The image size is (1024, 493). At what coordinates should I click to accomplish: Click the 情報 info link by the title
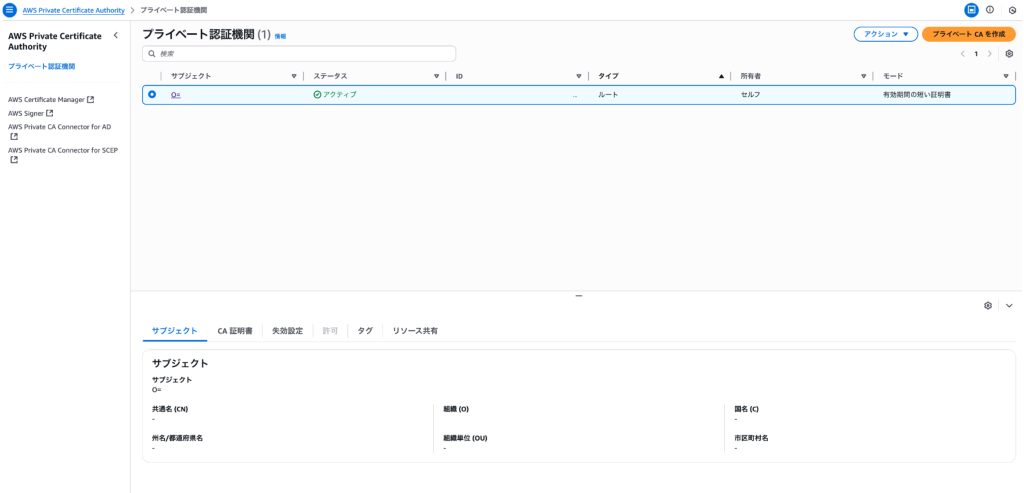click(x=280, y=37)
